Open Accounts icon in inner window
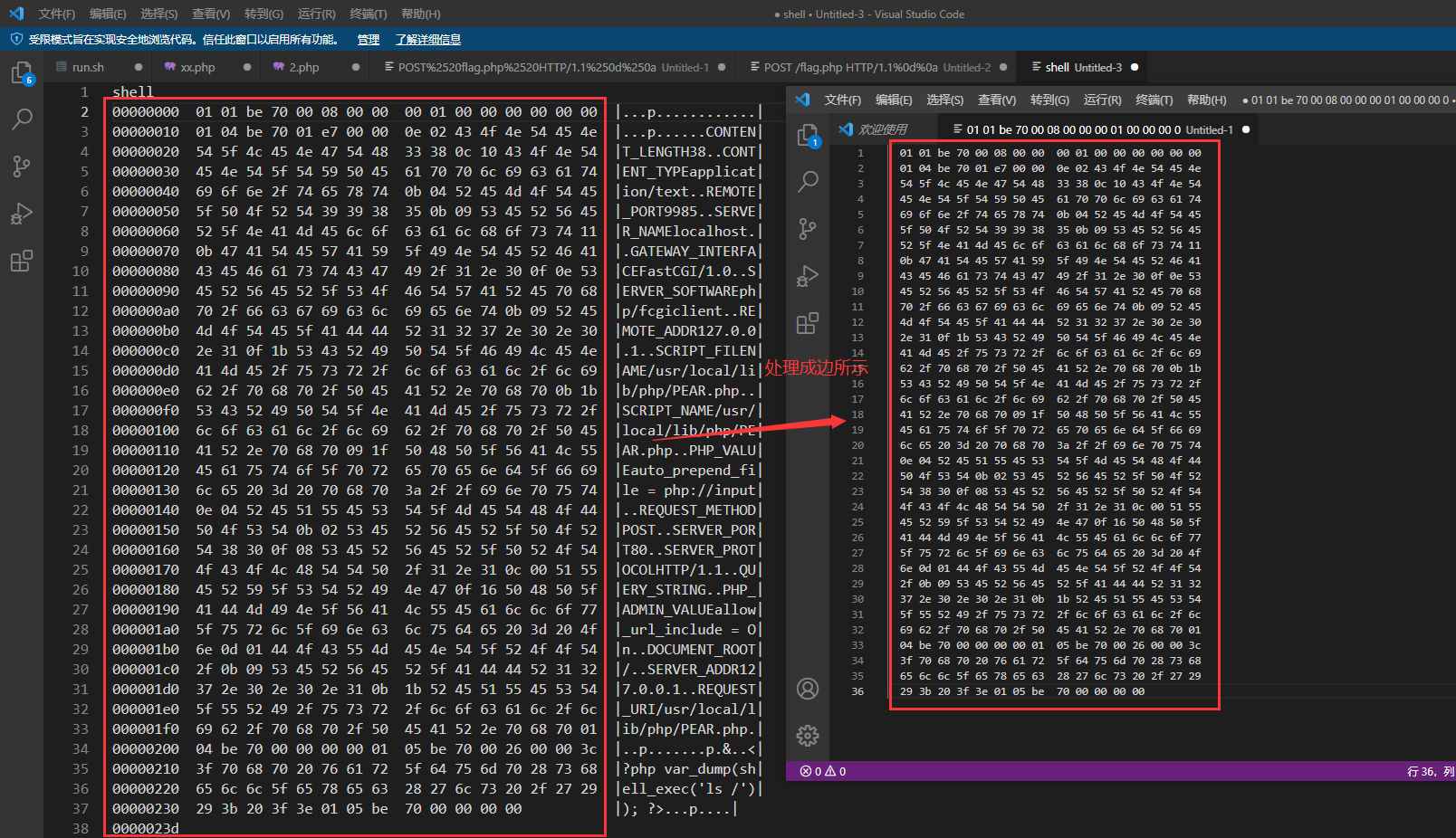 (x=808, y=689)
